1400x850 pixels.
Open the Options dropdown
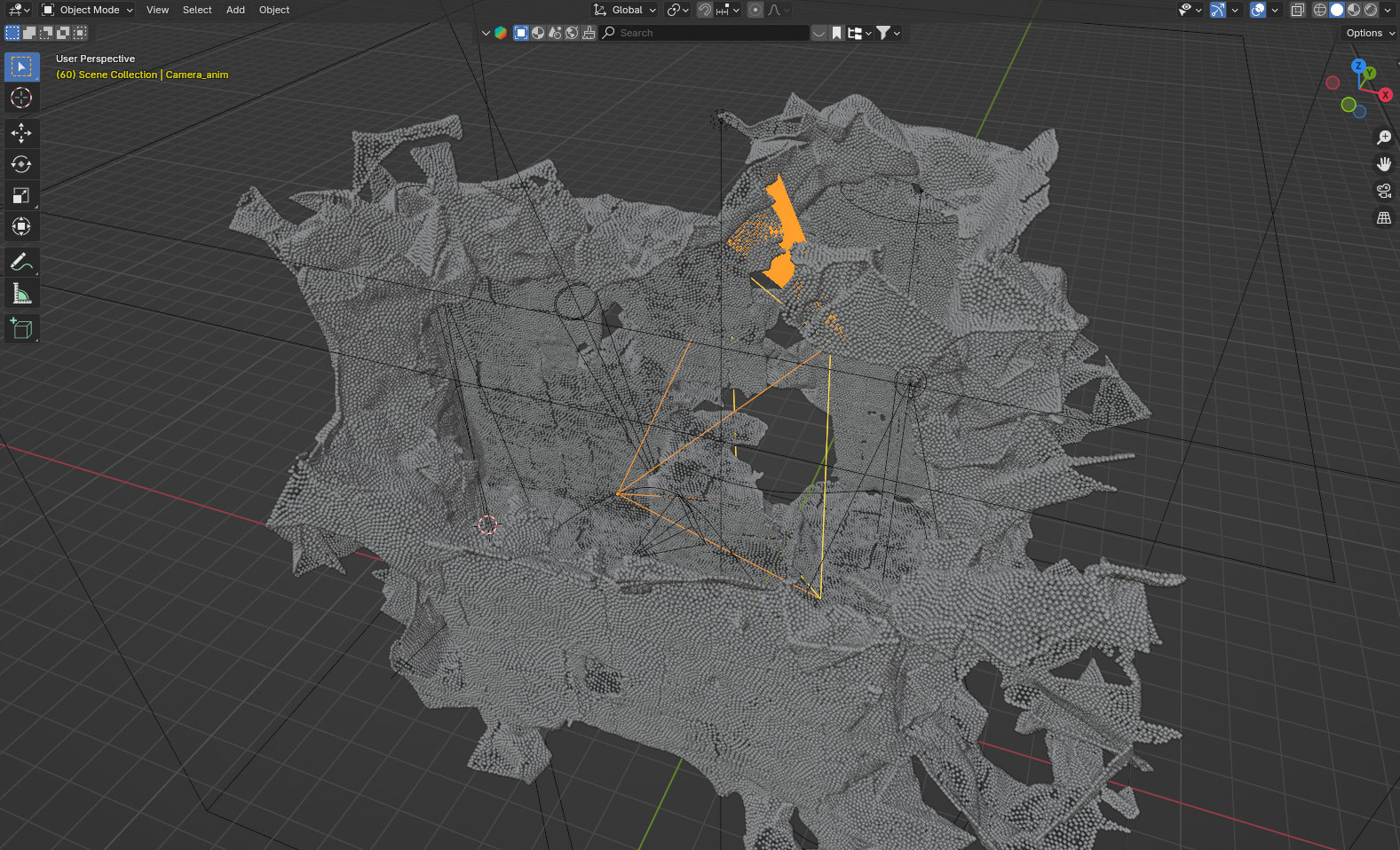pyautogui.click(x=1370, y=33)
